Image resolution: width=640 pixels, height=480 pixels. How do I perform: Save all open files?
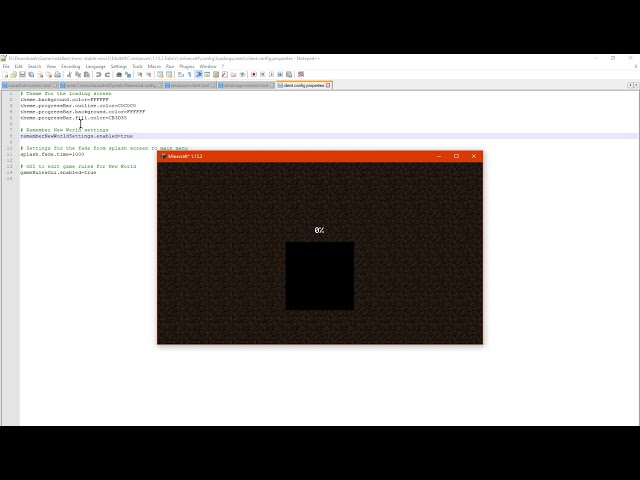click(31, 75)
